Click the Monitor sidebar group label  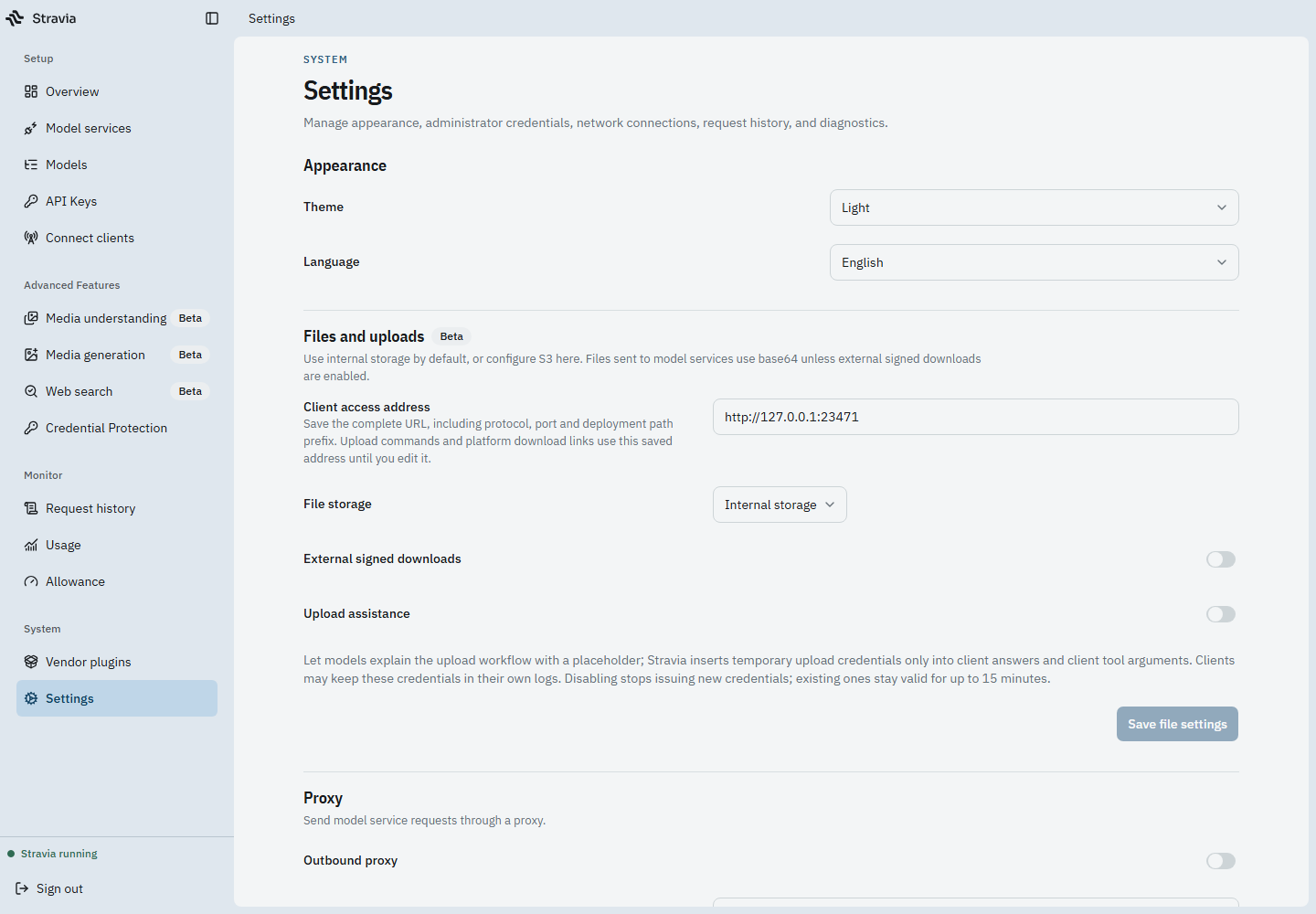coord(43,475)
